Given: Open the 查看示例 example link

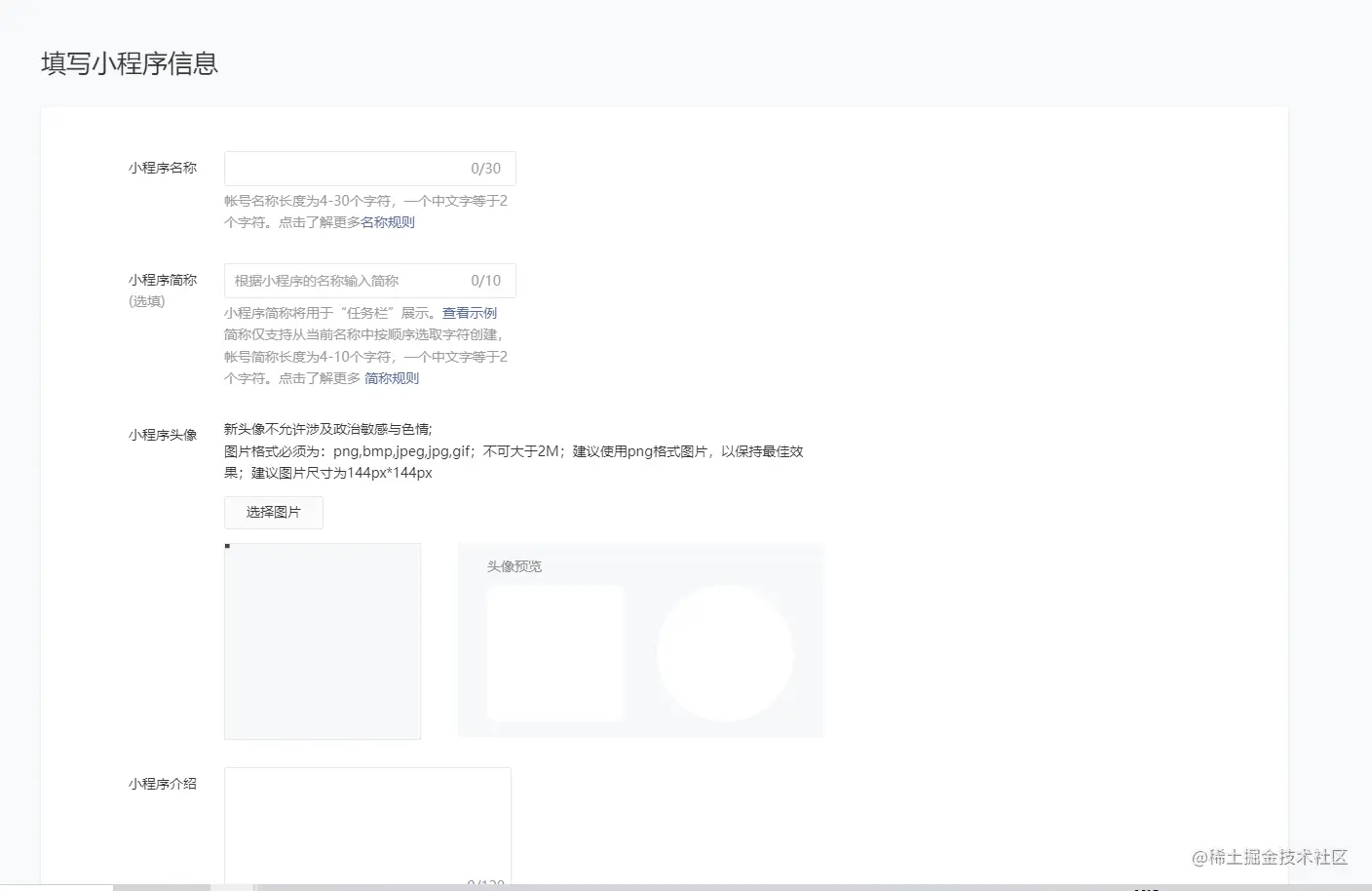Looking at the screenshot, I should coord(469,313).
